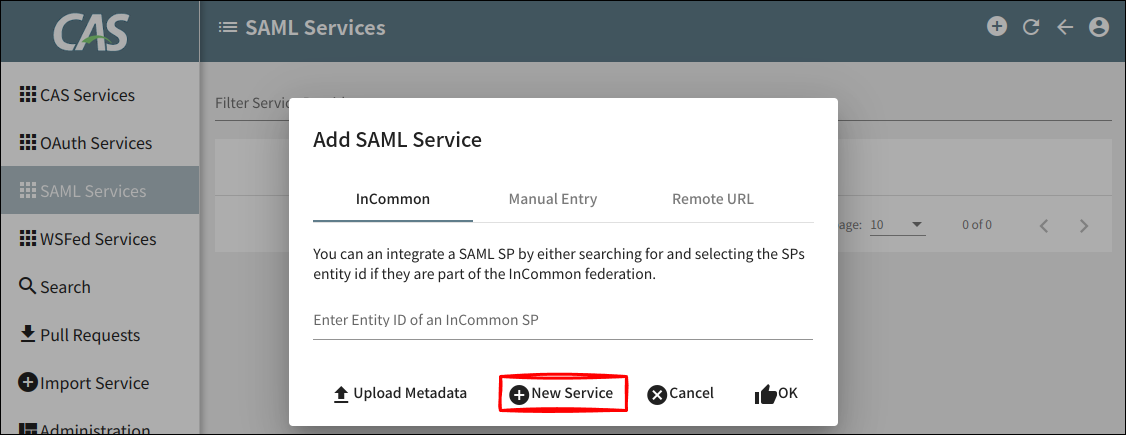This screenshot has width=1126, height=435.
Task: Open the user account profile icon
Action: point(1099,27)
